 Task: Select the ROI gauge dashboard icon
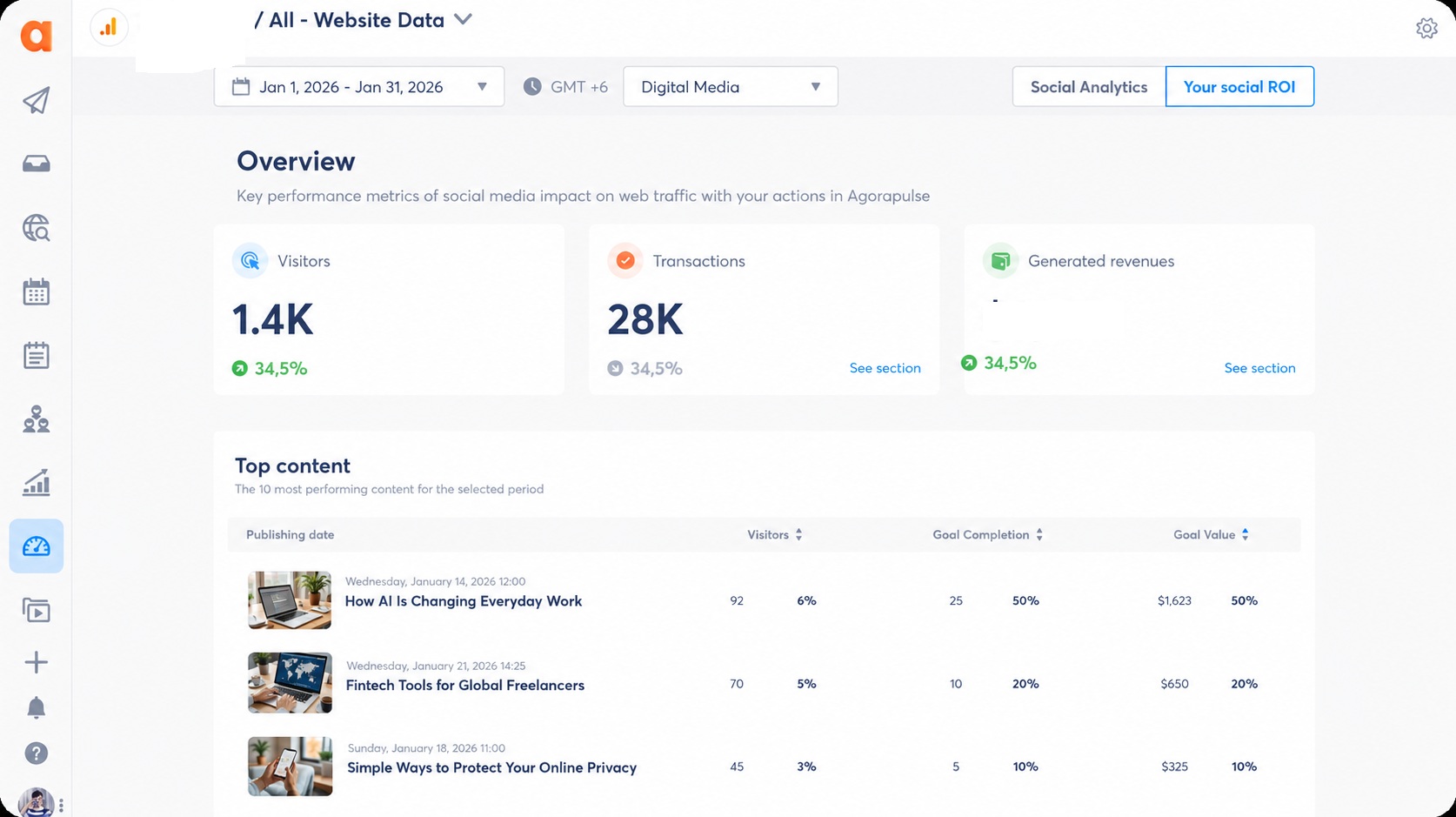[36, 546]
